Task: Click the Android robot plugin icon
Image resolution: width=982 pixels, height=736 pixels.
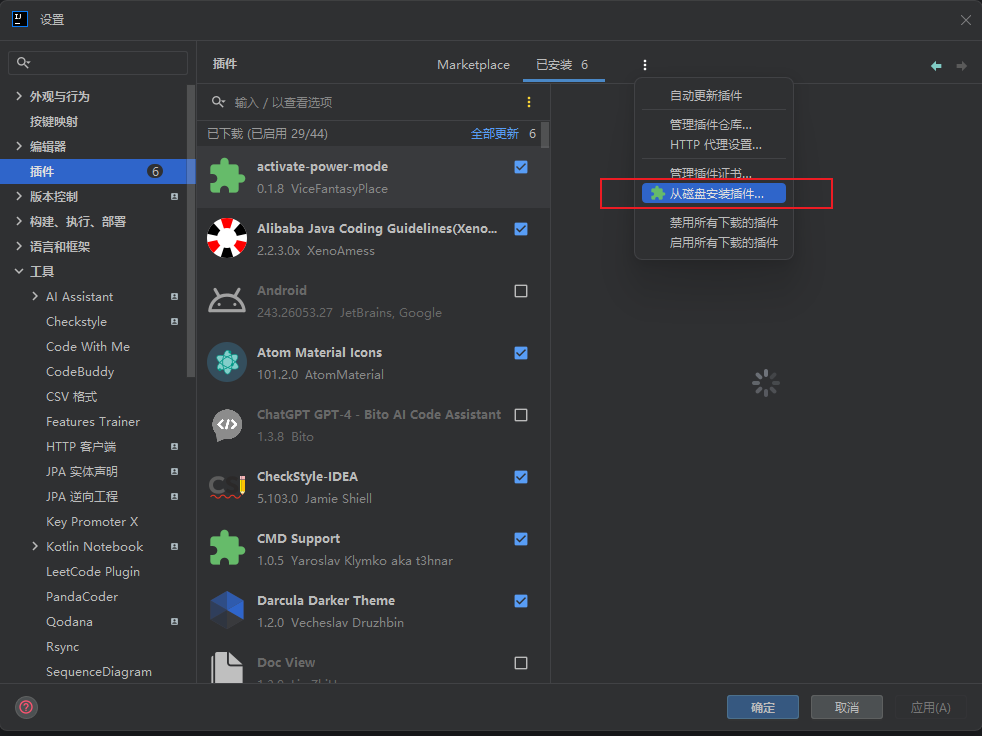Action: pos(227,300)
